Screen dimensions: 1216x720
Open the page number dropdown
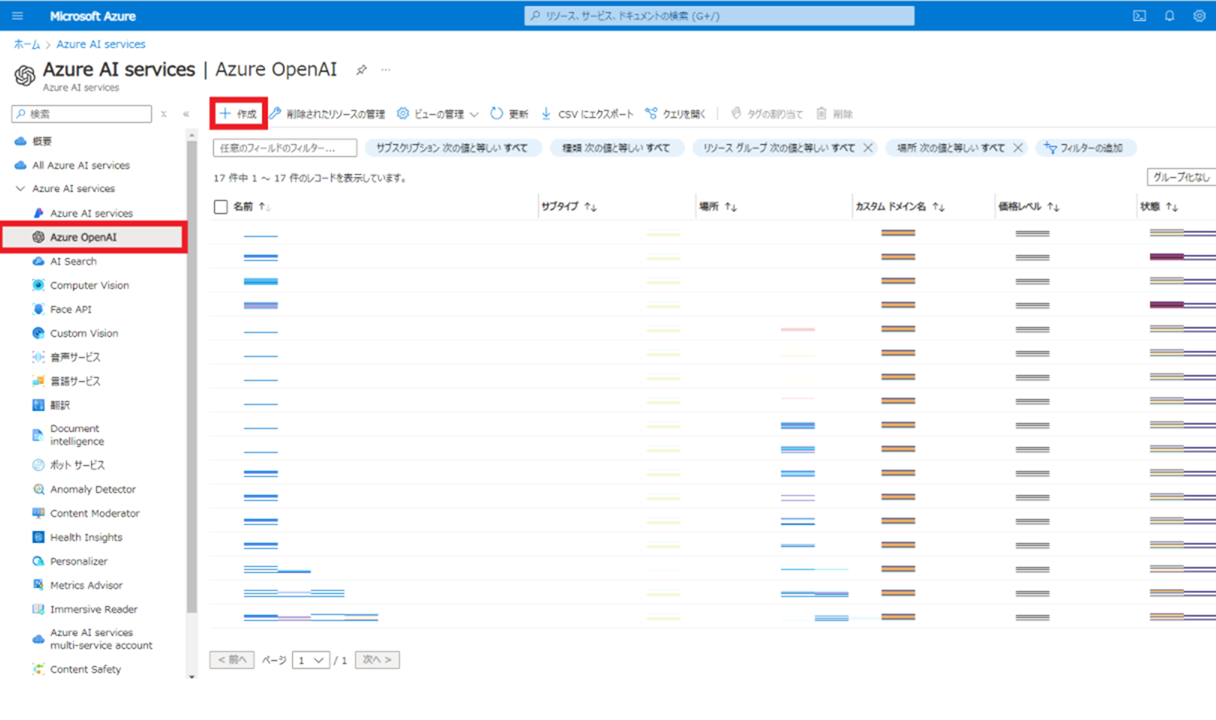pyautogui.click(x=311, y=660)
